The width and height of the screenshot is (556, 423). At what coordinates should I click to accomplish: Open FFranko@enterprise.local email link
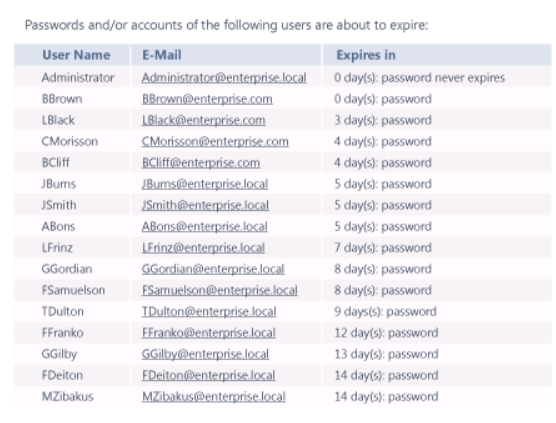(x=209, y=333)
